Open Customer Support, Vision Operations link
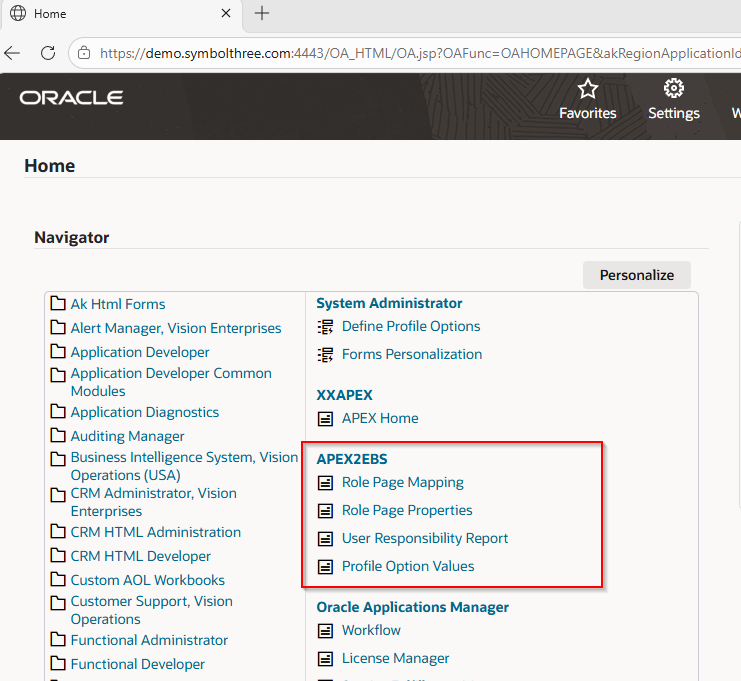Image resolution: width=741 pixels, height=681 pixels. 152,610
